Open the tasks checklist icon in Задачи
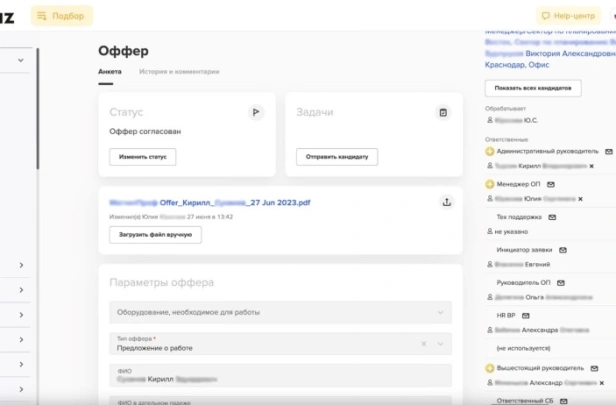Screen dimensions: 616x405 [x=443, y=113]
